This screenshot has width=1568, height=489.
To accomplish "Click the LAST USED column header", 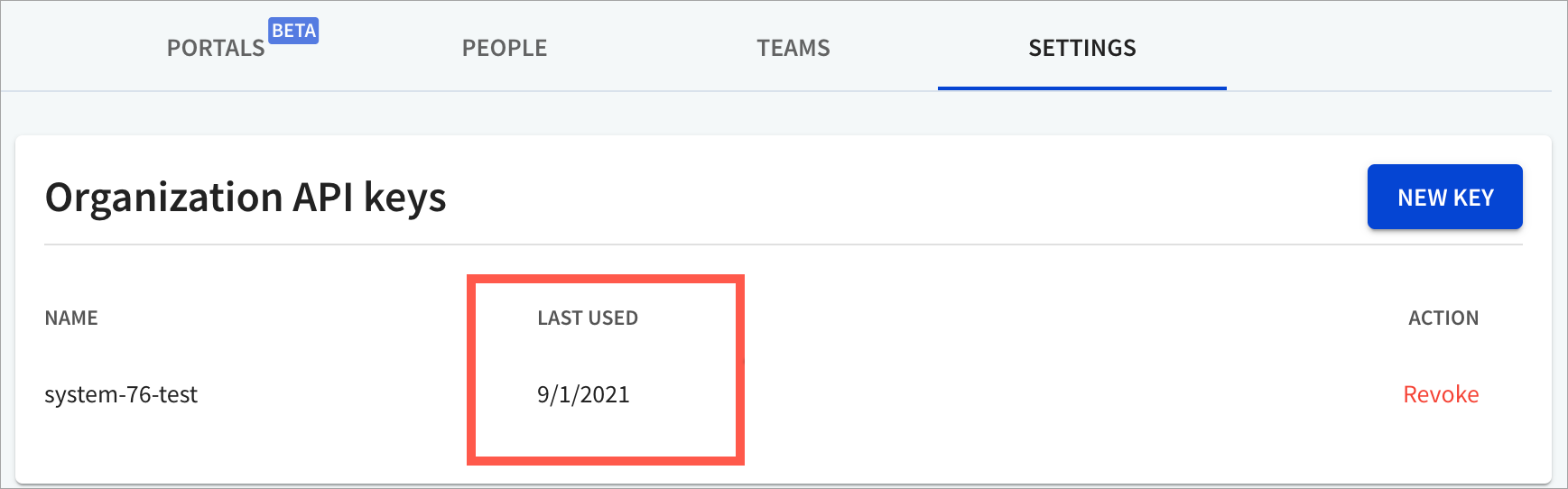I will 588,318.
